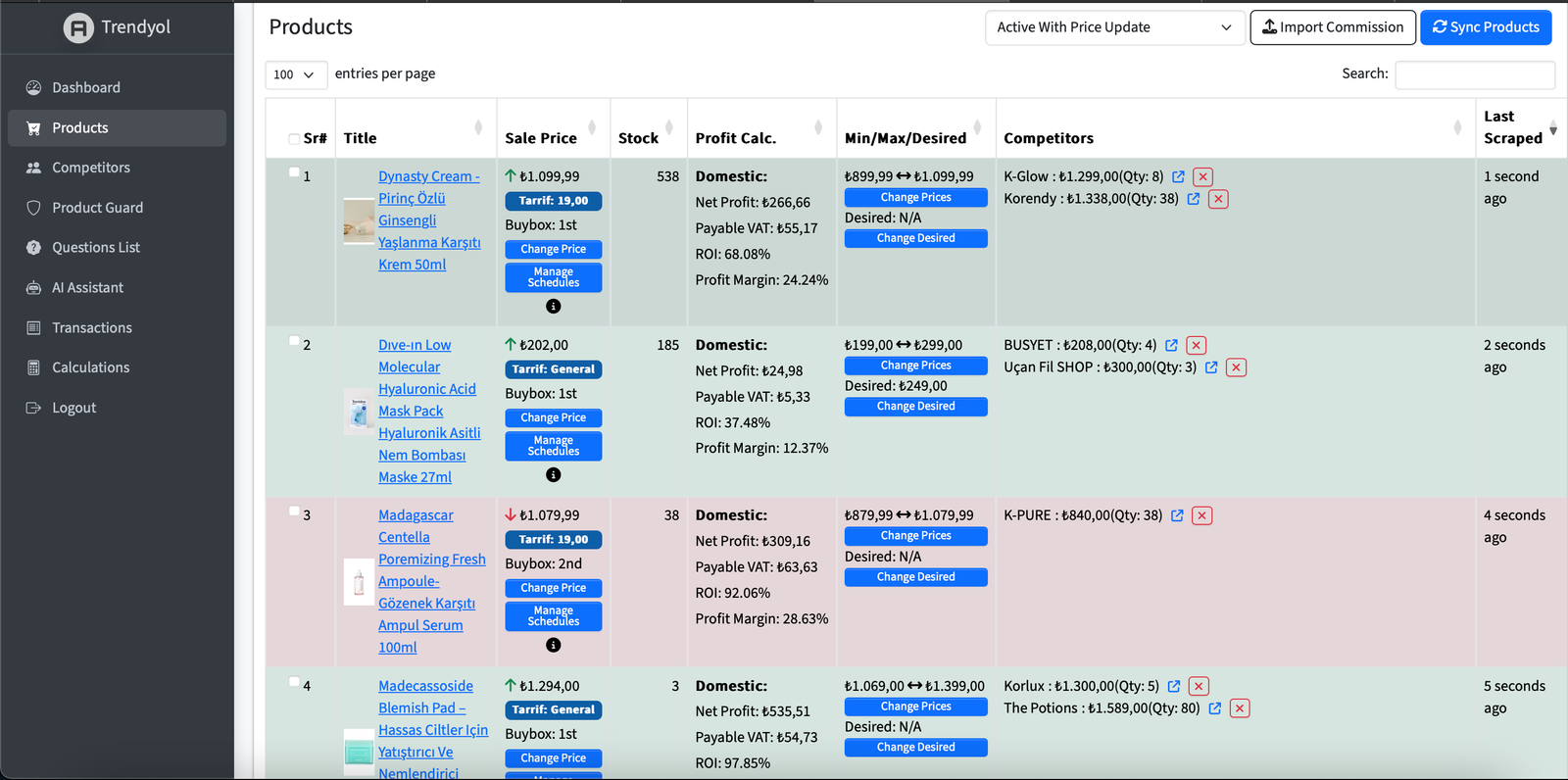This screenshot has height=780, width=1568.
Task: Click info icon under Dynasty Cream schedules
Action: click(x=554, y=307)
